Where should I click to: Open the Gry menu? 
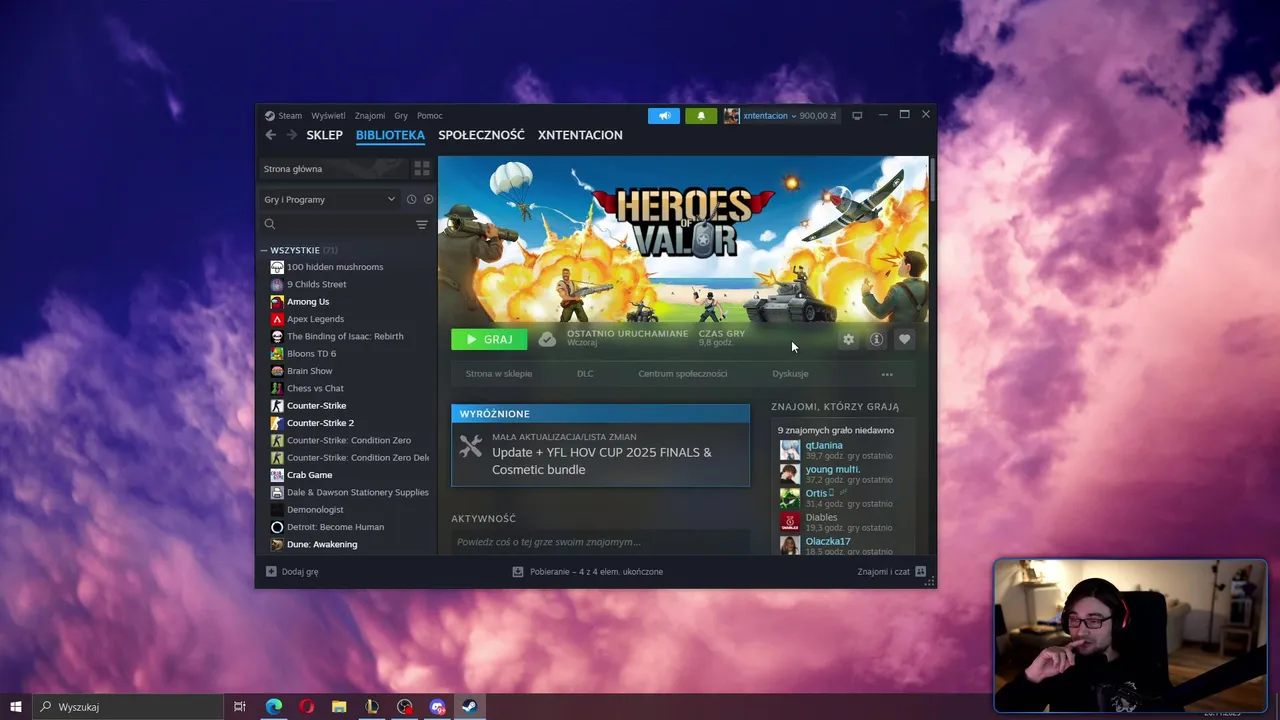(x=401, y=116)
